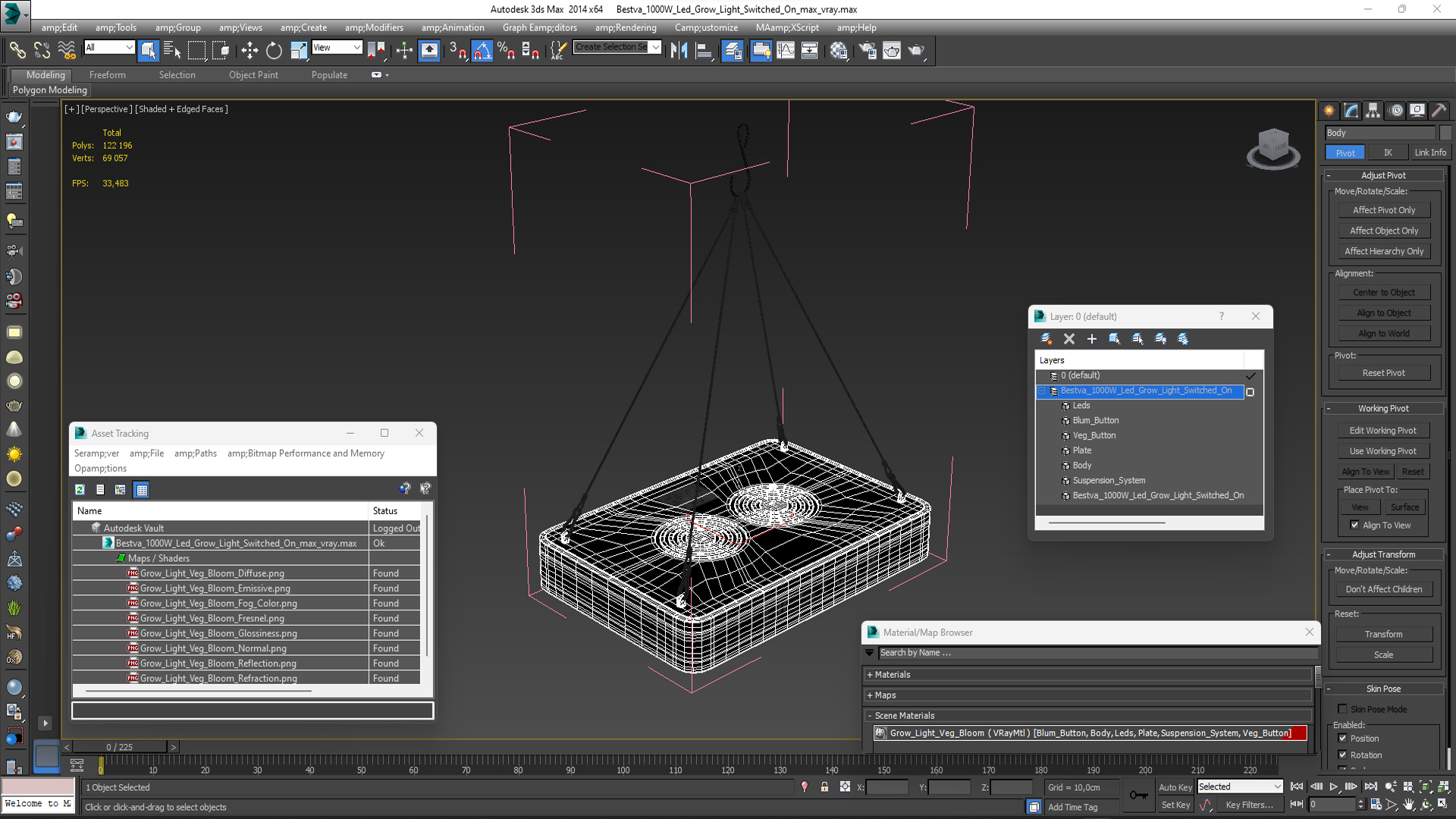Open Select by Name dialog icon
This screenshot has height=819, width=1456.
coord(172,51)
